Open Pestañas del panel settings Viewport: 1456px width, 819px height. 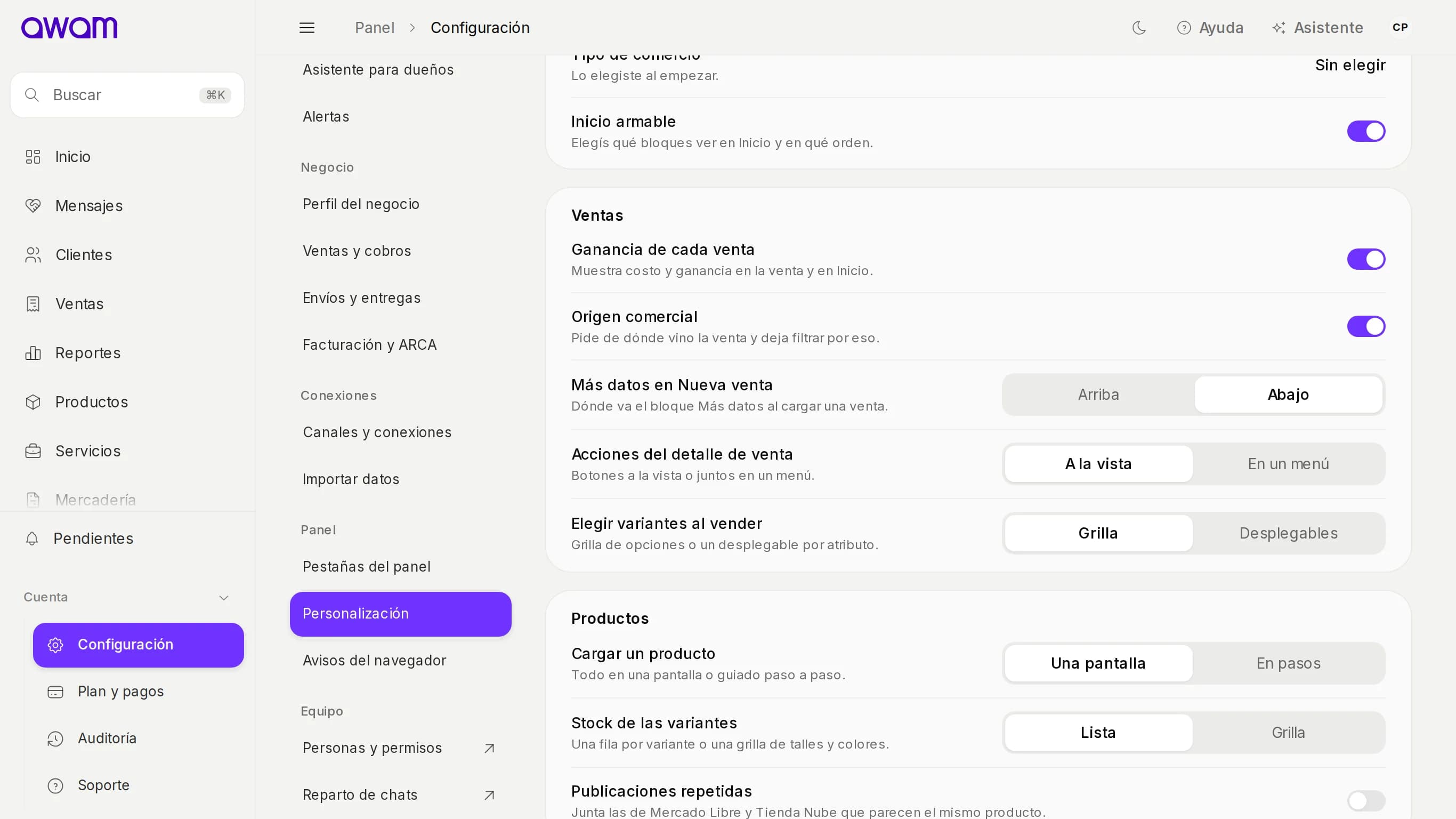coord(400,567)
